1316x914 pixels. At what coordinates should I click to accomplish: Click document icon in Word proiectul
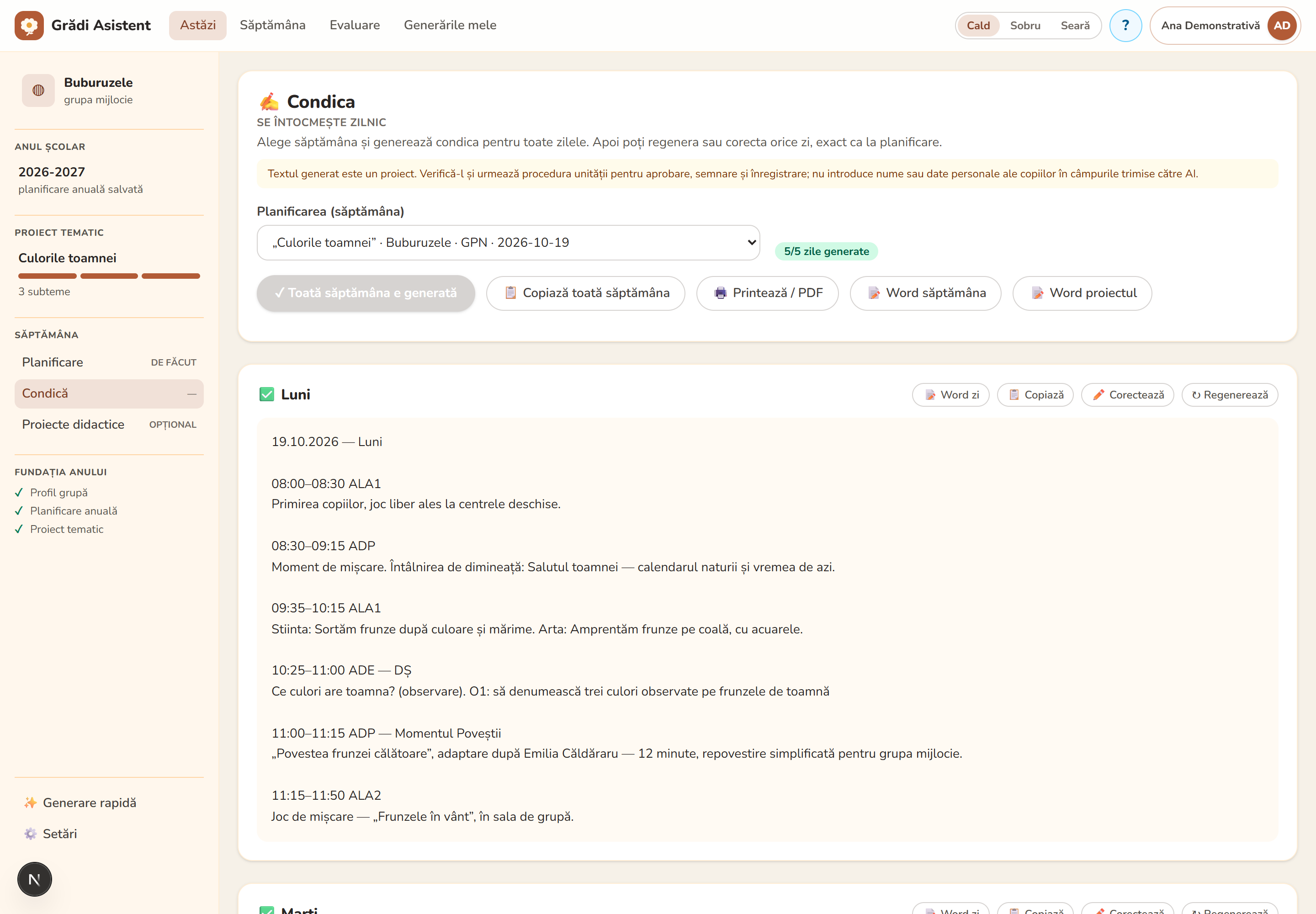[x=1037, y=292]
